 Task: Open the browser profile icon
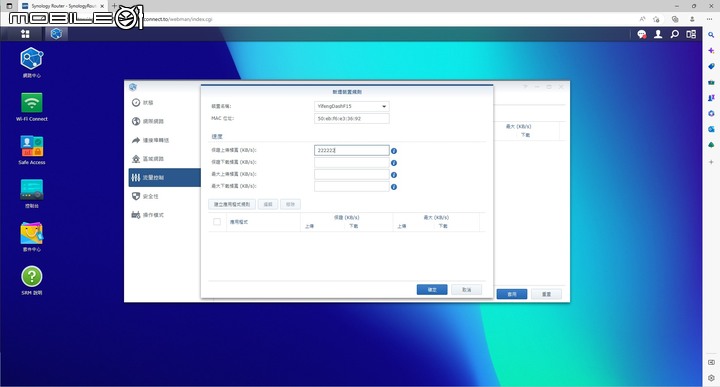pyautogui.click(x=692, y=19)
